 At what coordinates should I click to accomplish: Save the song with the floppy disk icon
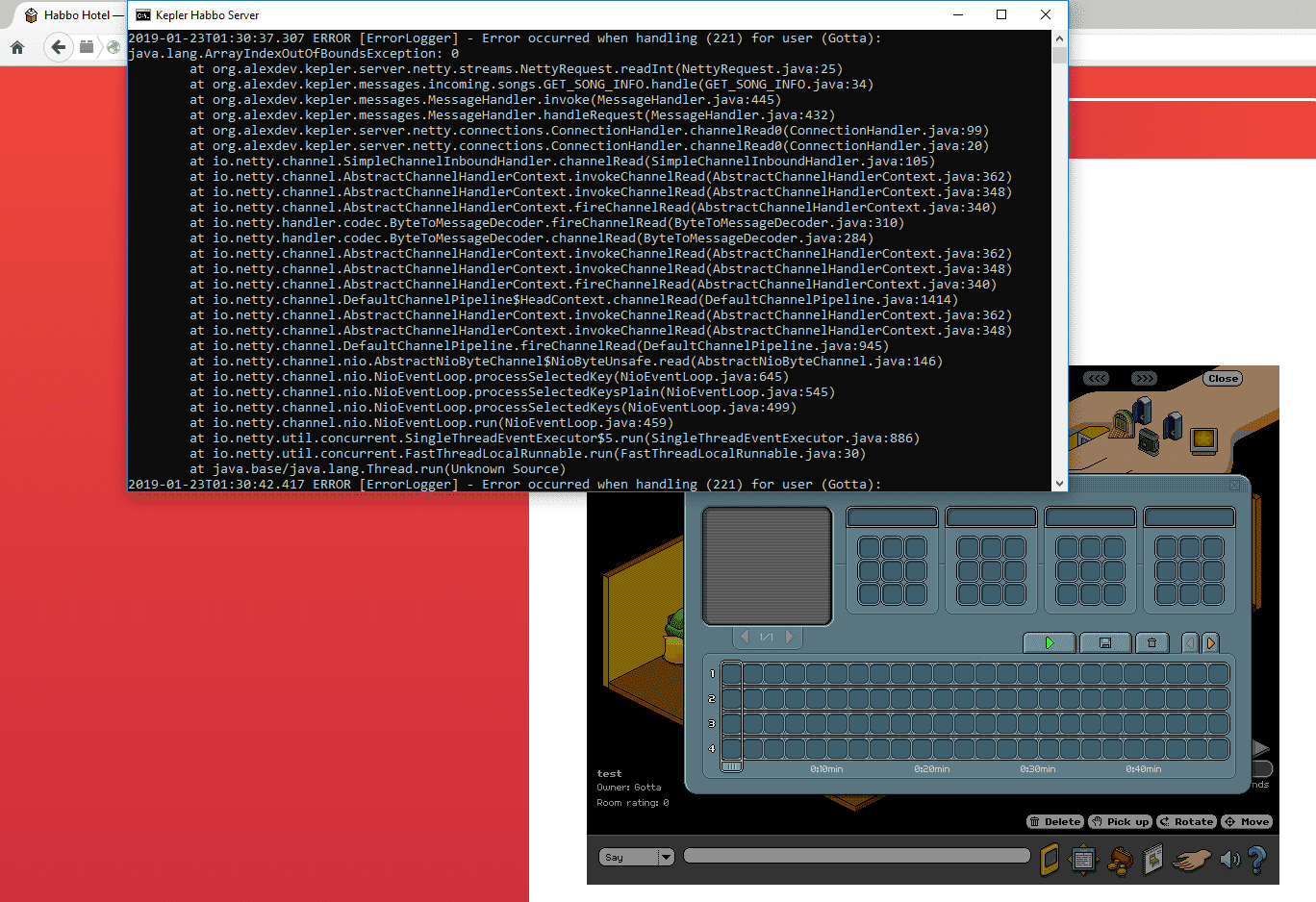(x=1104, y=642)
